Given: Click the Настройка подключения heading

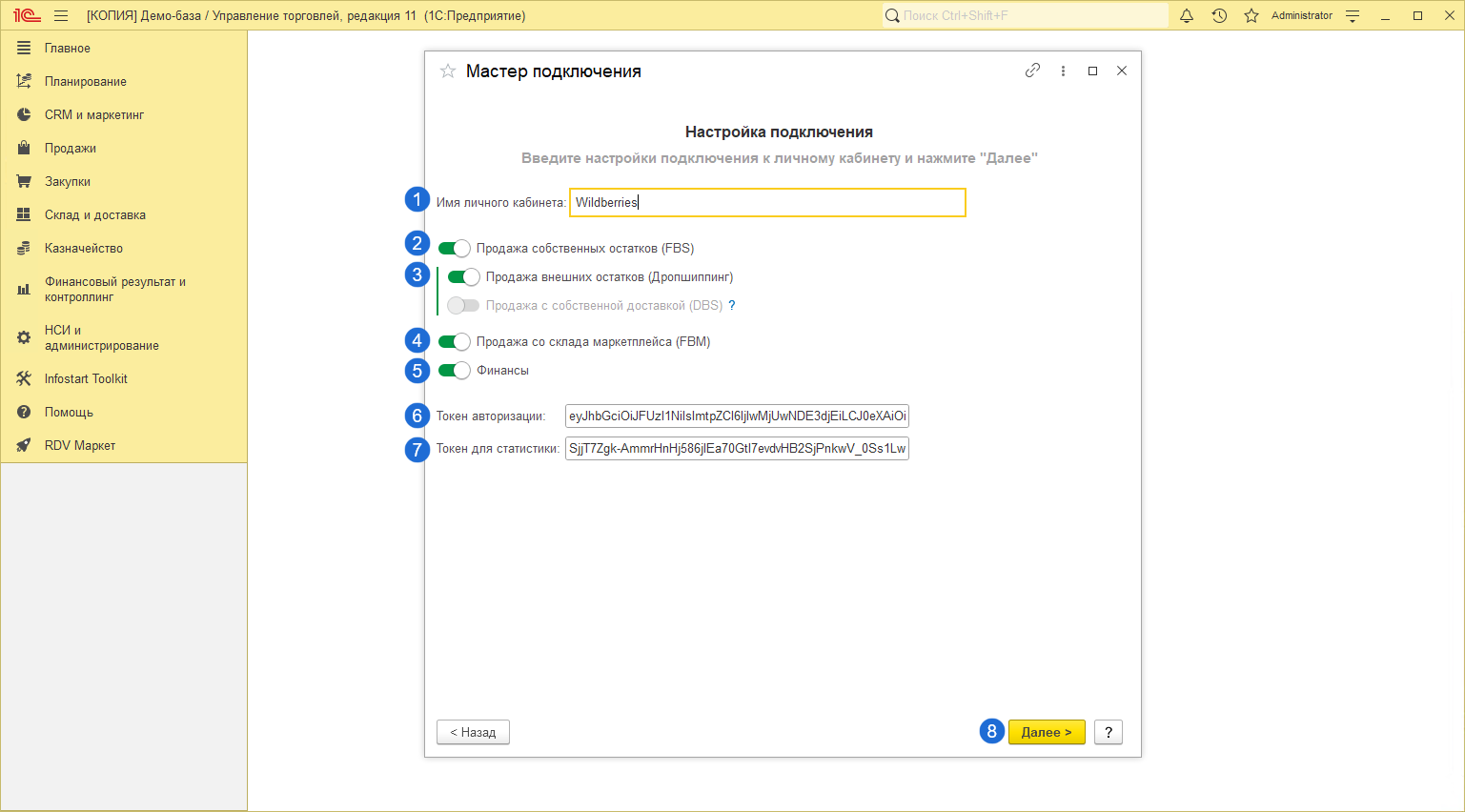Looking at the screenshot, I should 779,132.
